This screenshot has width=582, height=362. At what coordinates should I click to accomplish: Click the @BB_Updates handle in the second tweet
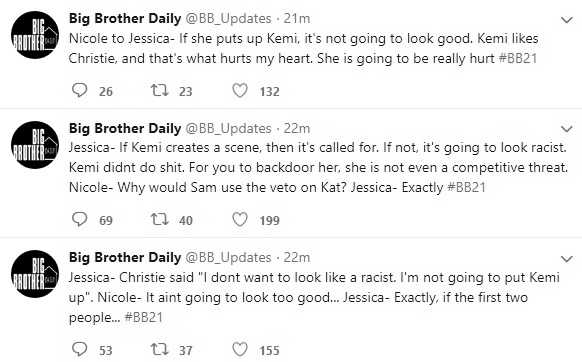(228, 128)
